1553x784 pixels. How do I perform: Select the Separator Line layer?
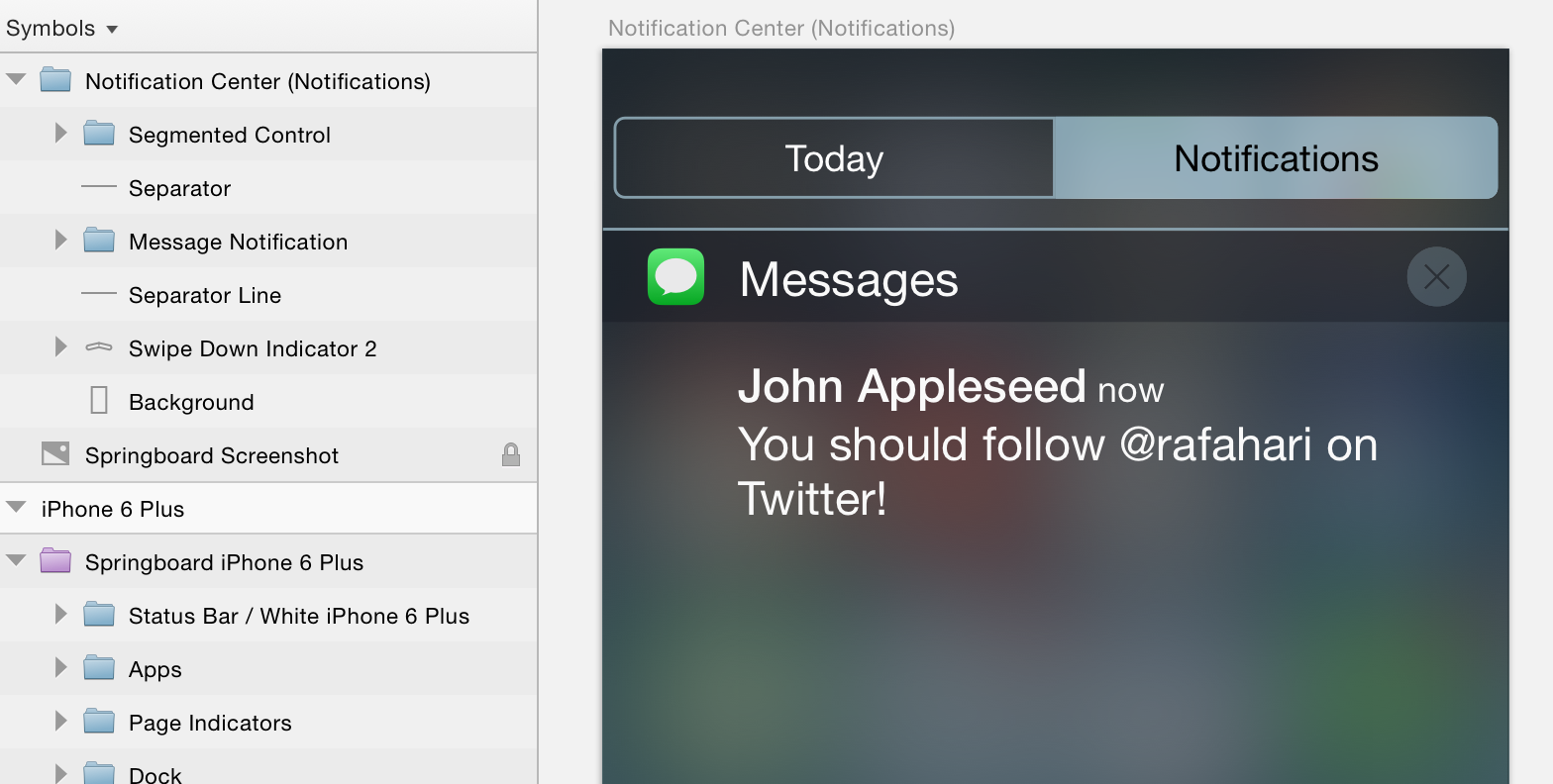point(268,294)
